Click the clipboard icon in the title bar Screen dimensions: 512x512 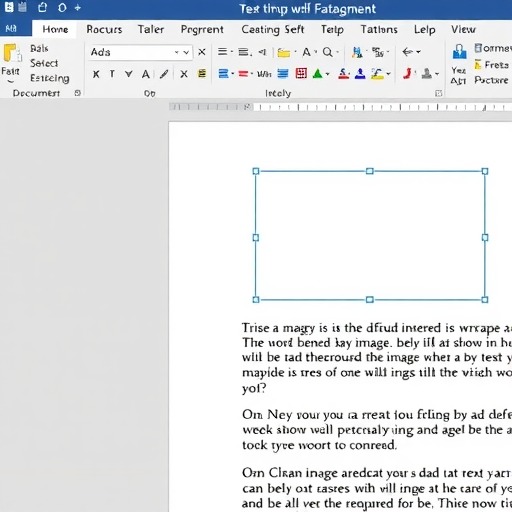pyautogui.click(x=42, y=7)
